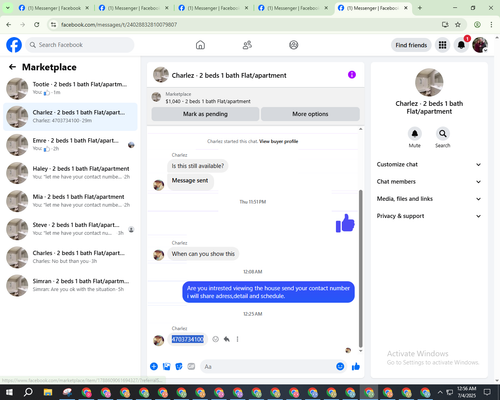Open Mia conversation
Image resolution: width=500 pixels, height=400 pixels.
(70, 201)
